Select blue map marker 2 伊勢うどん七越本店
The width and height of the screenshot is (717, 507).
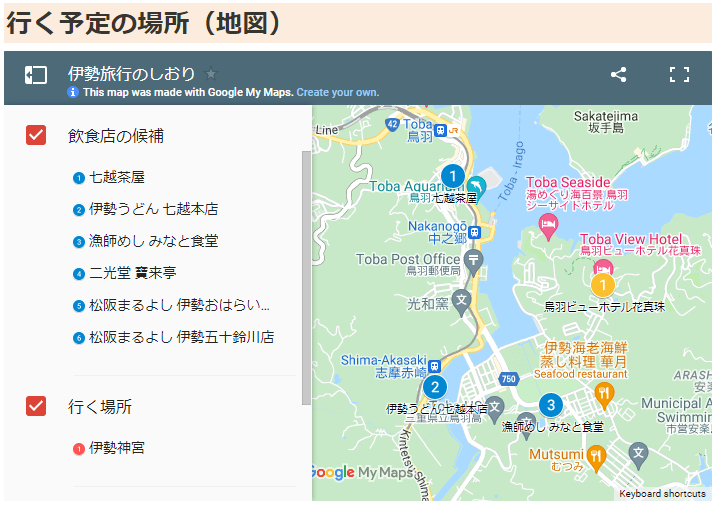[x=435, y=387]
